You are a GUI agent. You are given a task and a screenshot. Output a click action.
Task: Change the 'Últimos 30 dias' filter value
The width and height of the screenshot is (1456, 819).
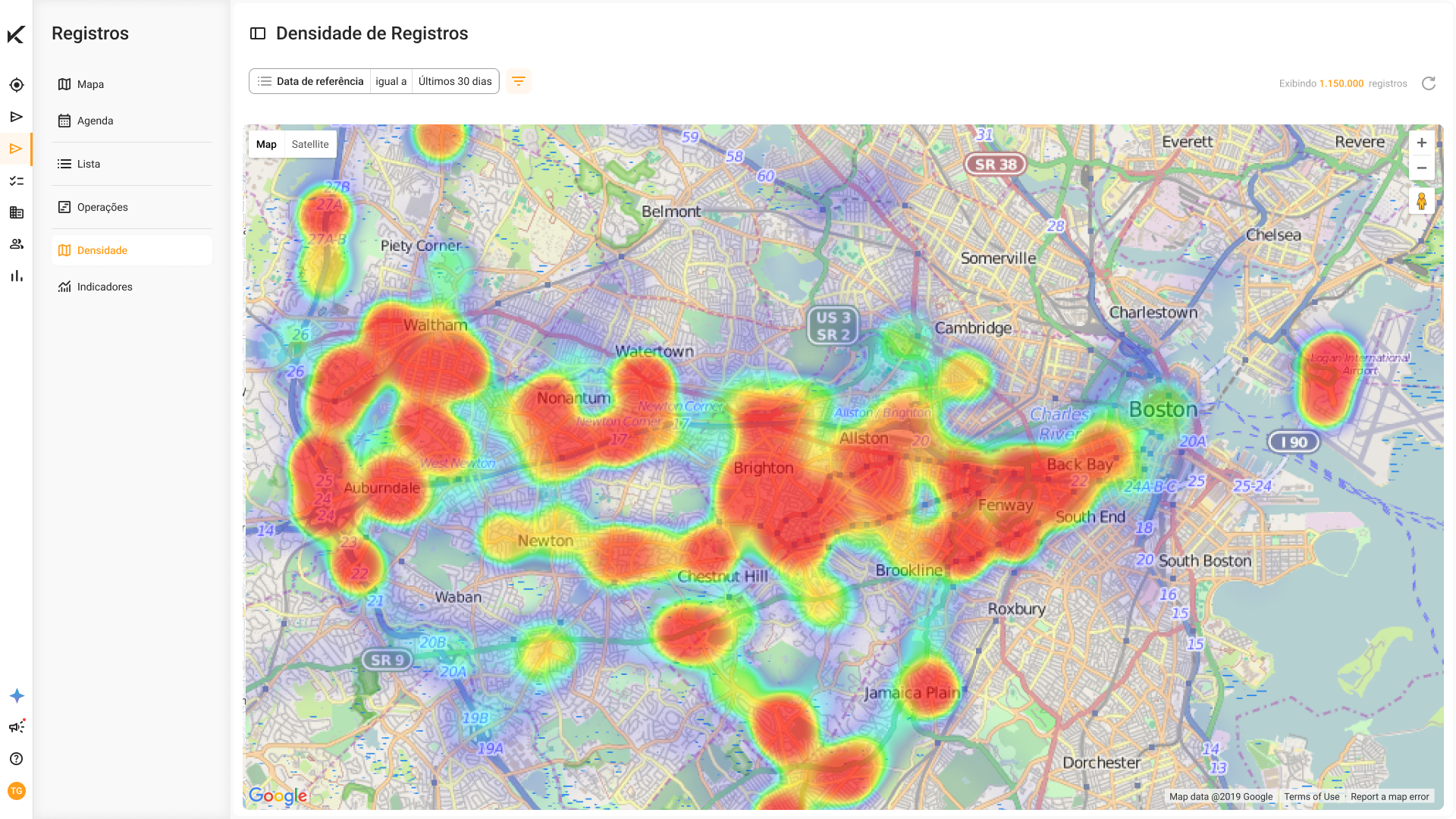(455, 81)
